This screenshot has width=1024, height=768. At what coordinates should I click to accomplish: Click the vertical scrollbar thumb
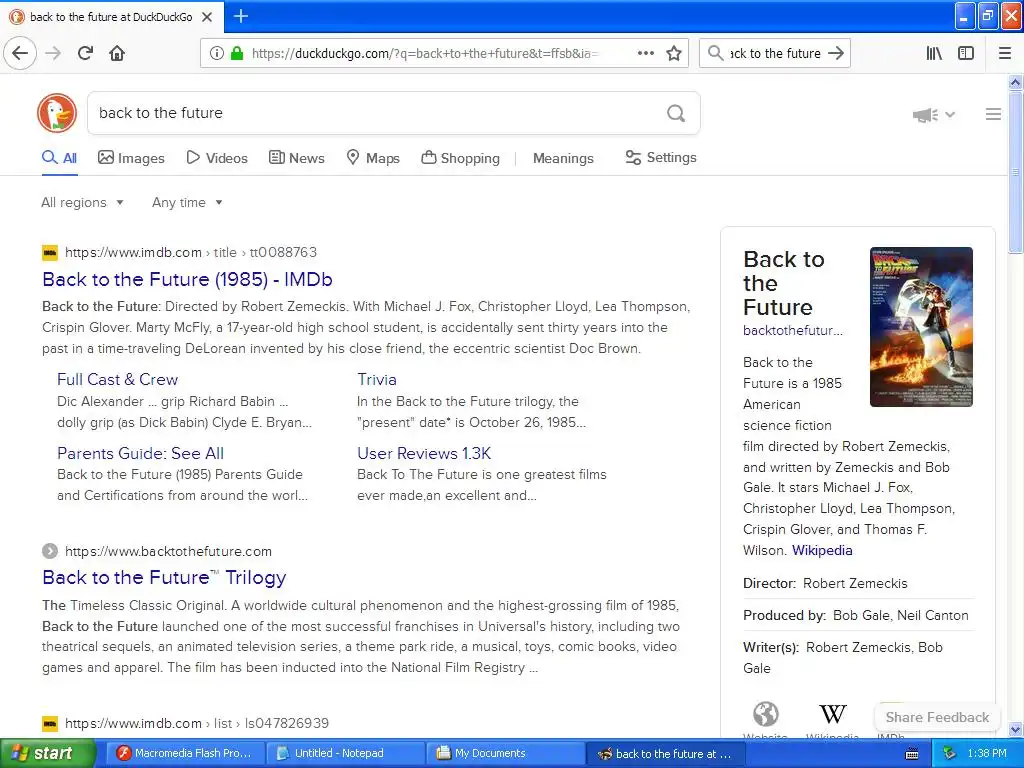coord(1015,172)
